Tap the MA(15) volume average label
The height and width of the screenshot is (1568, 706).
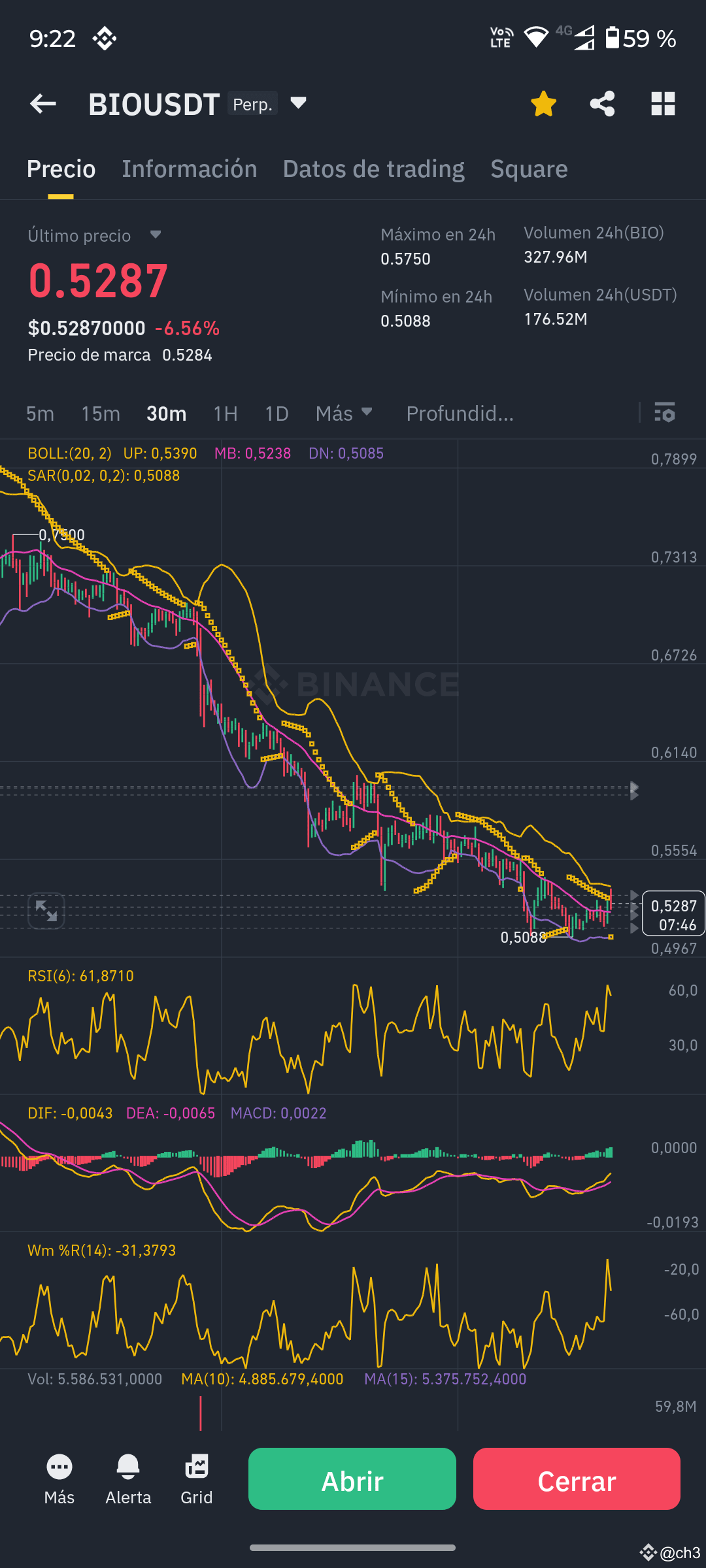point(445,1379)
